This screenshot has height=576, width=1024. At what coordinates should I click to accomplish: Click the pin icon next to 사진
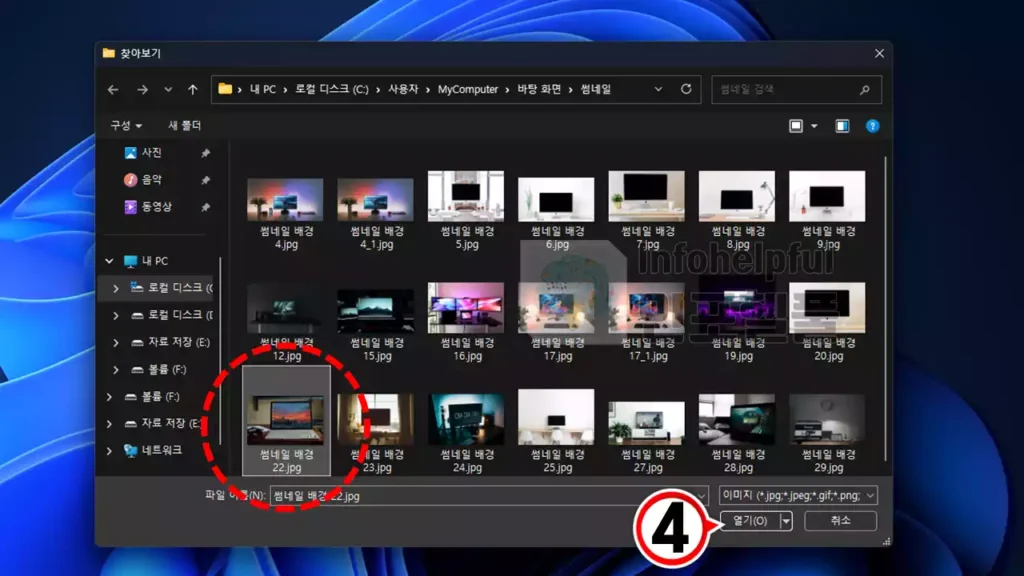[x=206, y=153]
